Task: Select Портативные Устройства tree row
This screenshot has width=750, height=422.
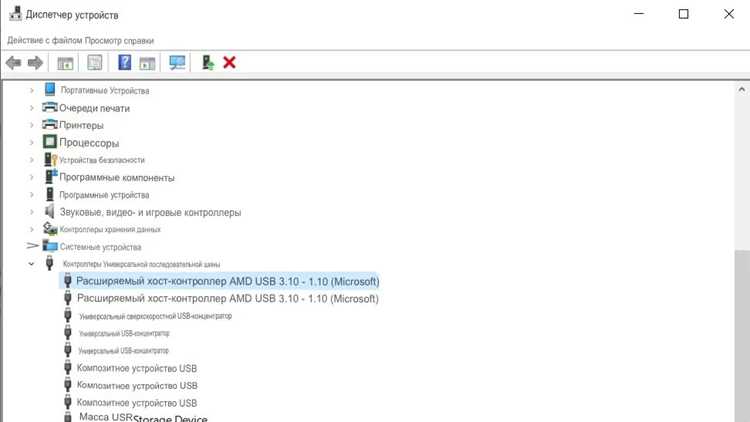Action: click(x=105, y=90)
